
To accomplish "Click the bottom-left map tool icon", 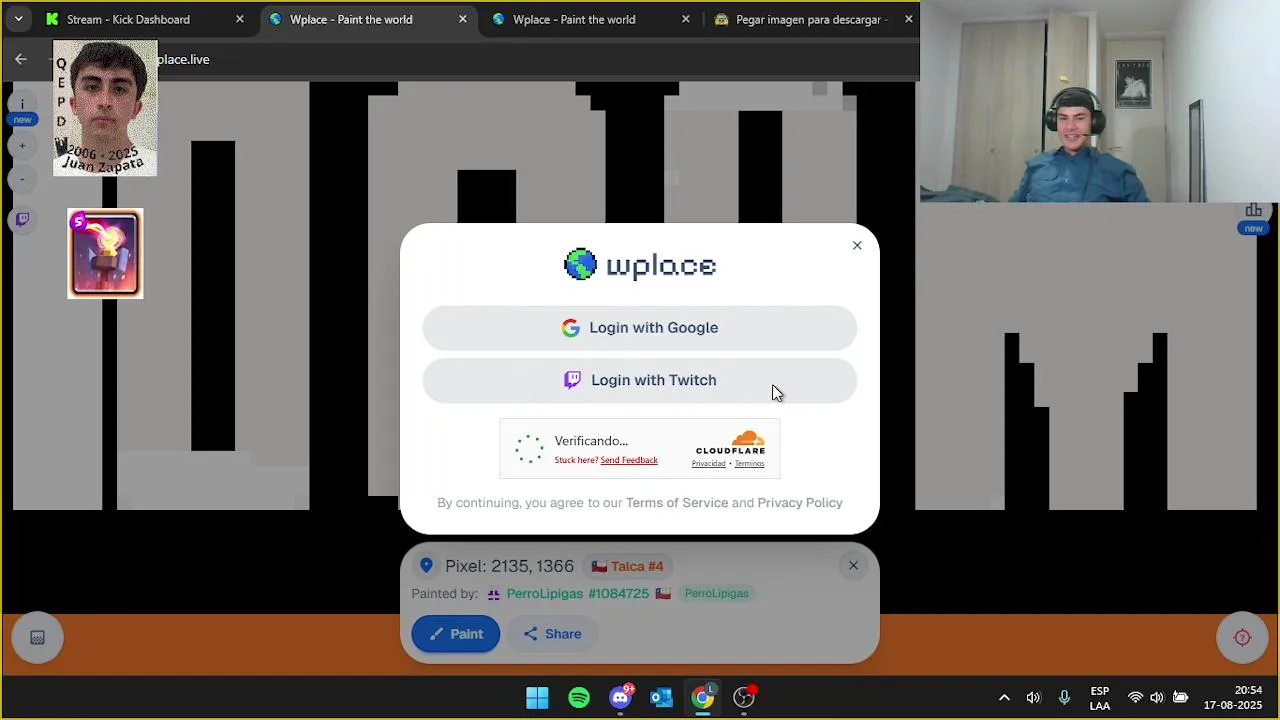I will pos(37,638).
